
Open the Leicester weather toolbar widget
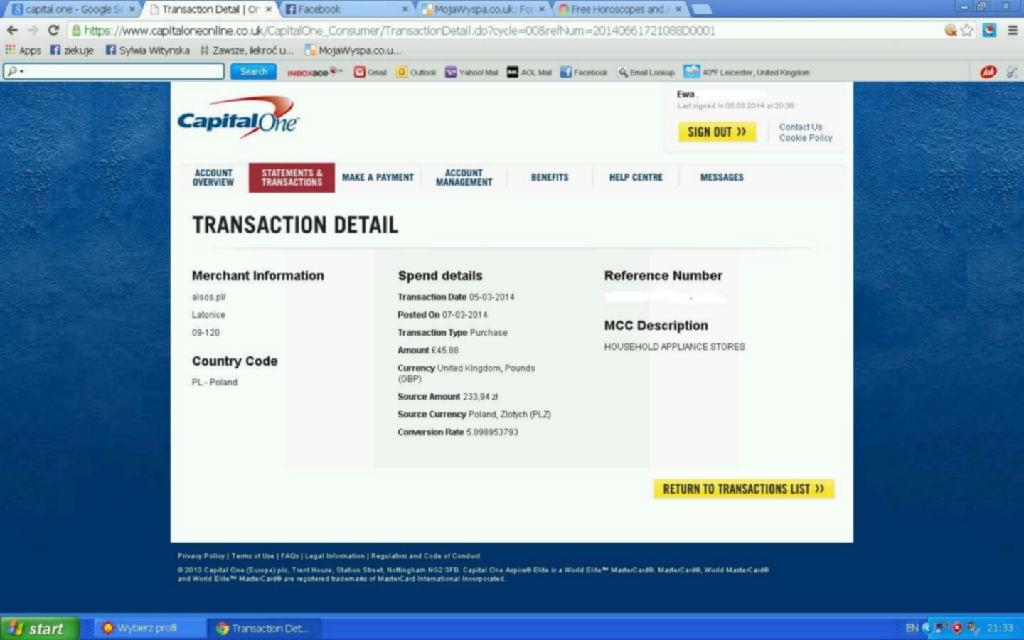pos(746,72)
